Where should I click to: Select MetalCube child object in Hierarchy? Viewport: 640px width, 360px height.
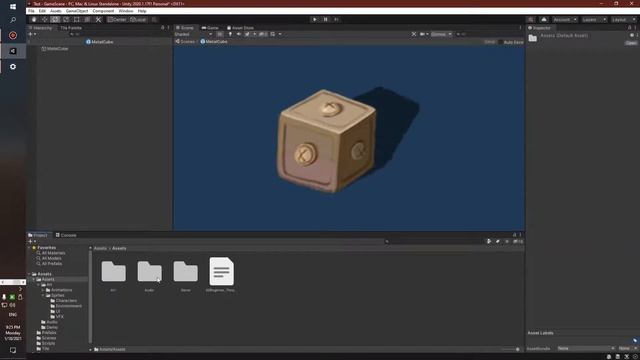[55, 49]
